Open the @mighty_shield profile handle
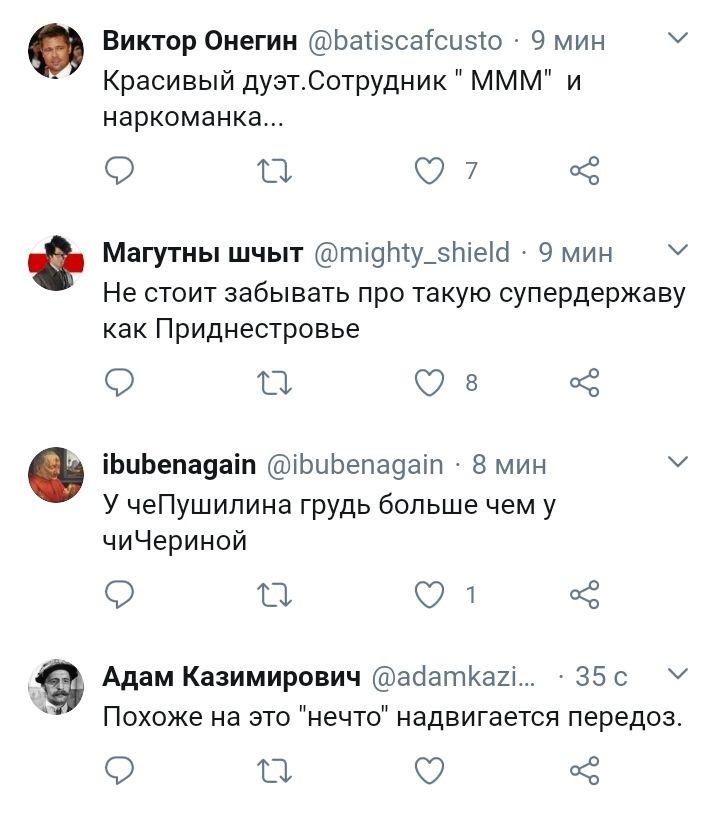Screen dimensions: 720x819 pyautogui.click(x=412, y=253)
